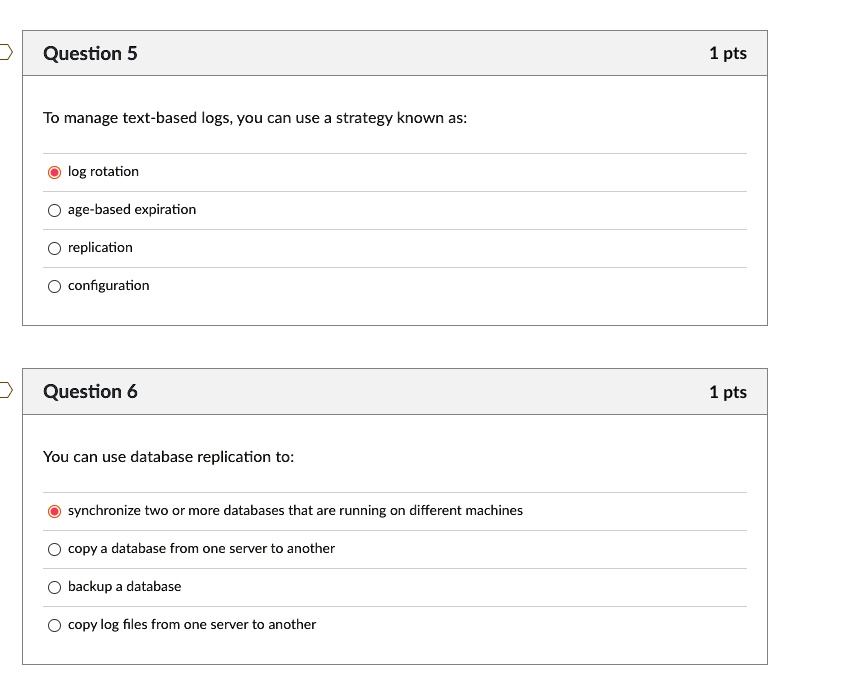
Task: Click 'You can use database replication to:' text
Action: coord(168,457)
